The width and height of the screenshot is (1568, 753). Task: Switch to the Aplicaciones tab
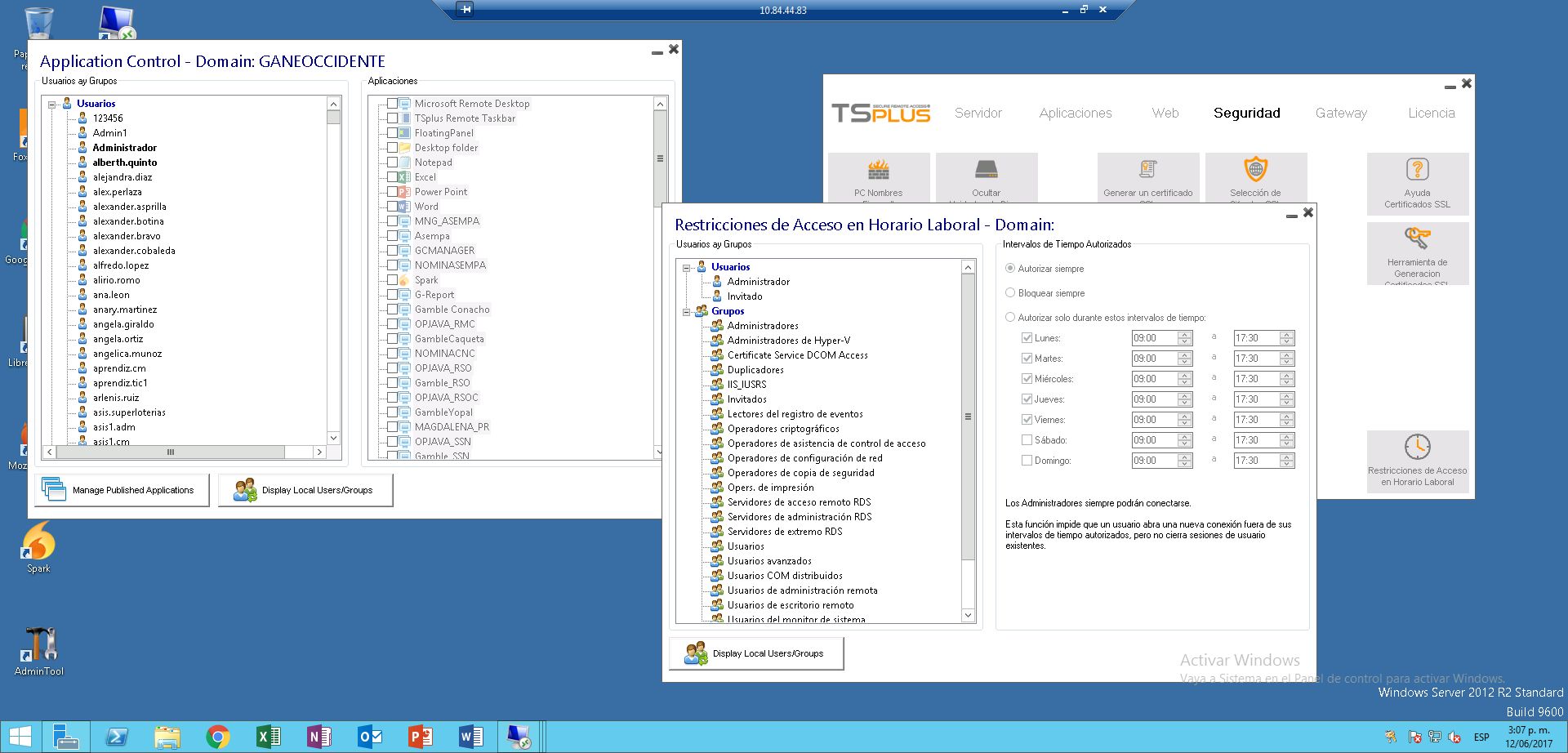1075,114
